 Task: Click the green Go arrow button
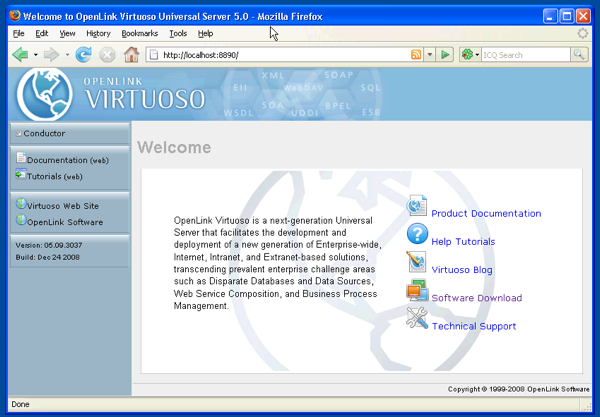[446, 55]
